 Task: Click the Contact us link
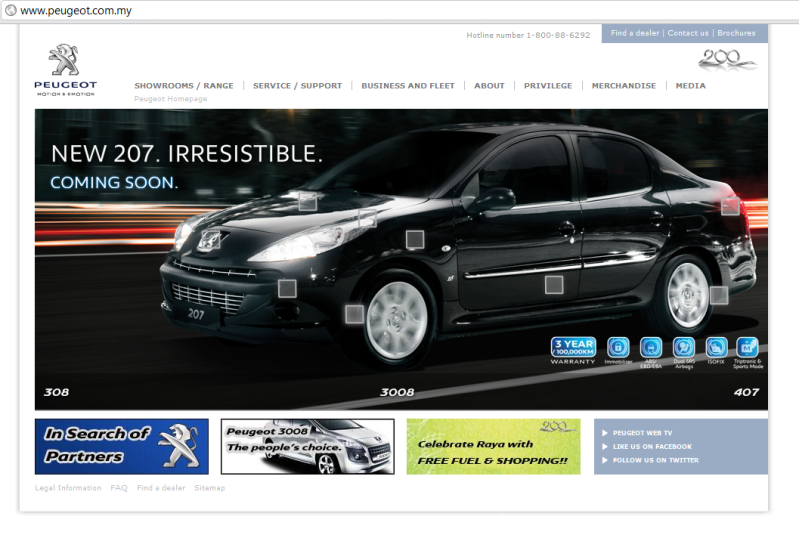pos(688,33)
